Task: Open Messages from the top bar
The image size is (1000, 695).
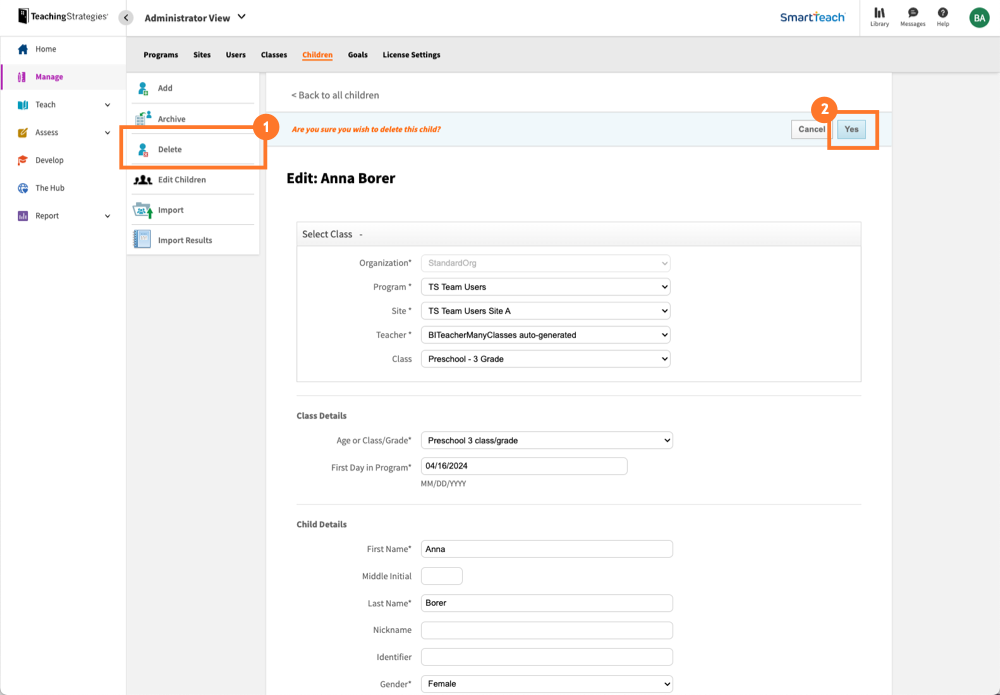Action: coord(912,17)
